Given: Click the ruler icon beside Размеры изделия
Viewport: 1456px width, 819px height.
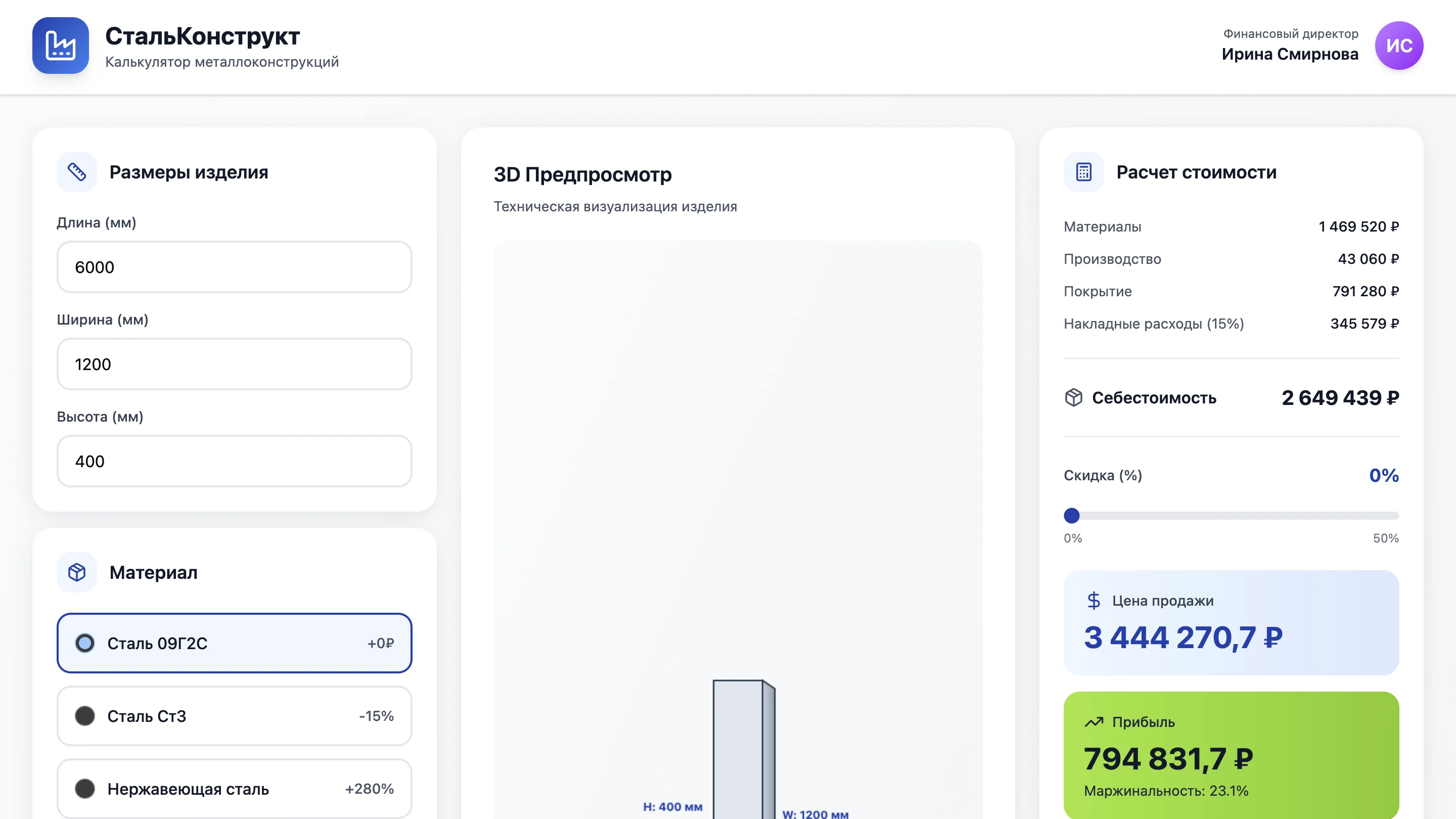Looking at the screenshot, I should click(x=77, y=172).
